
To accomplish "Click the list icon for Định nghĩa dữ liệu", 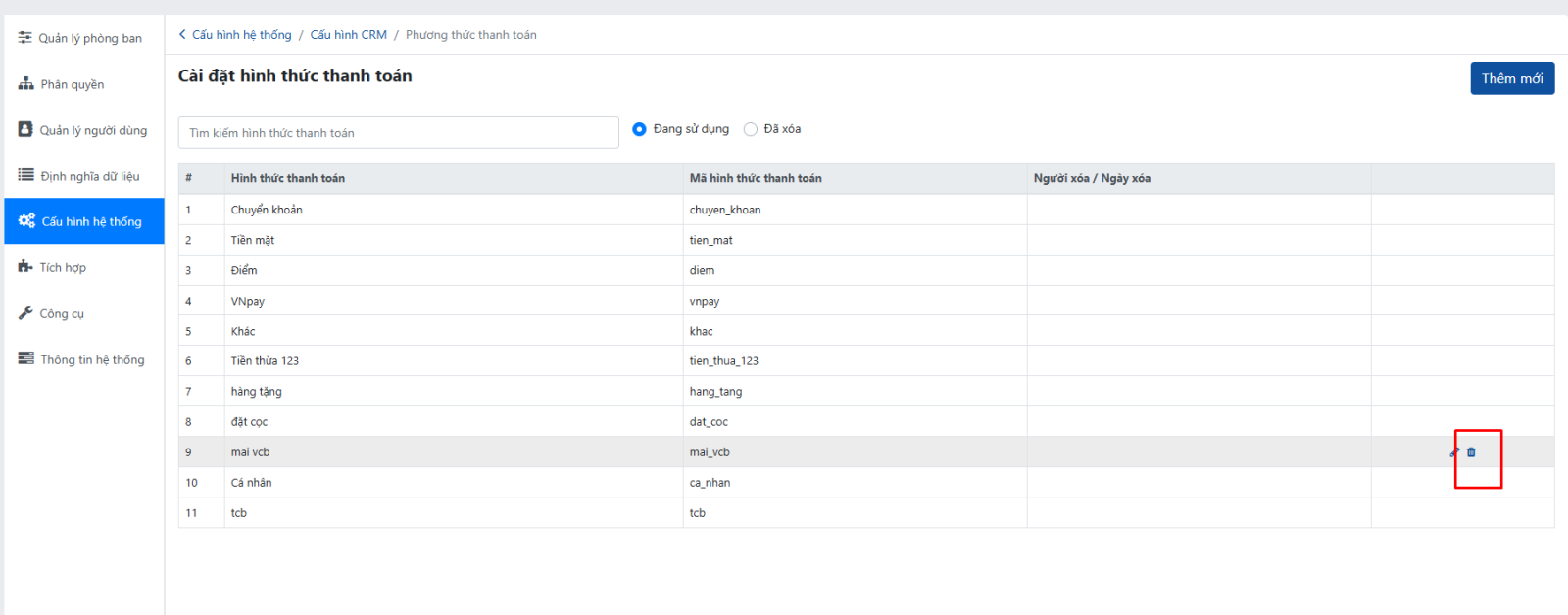I will 25,176.
